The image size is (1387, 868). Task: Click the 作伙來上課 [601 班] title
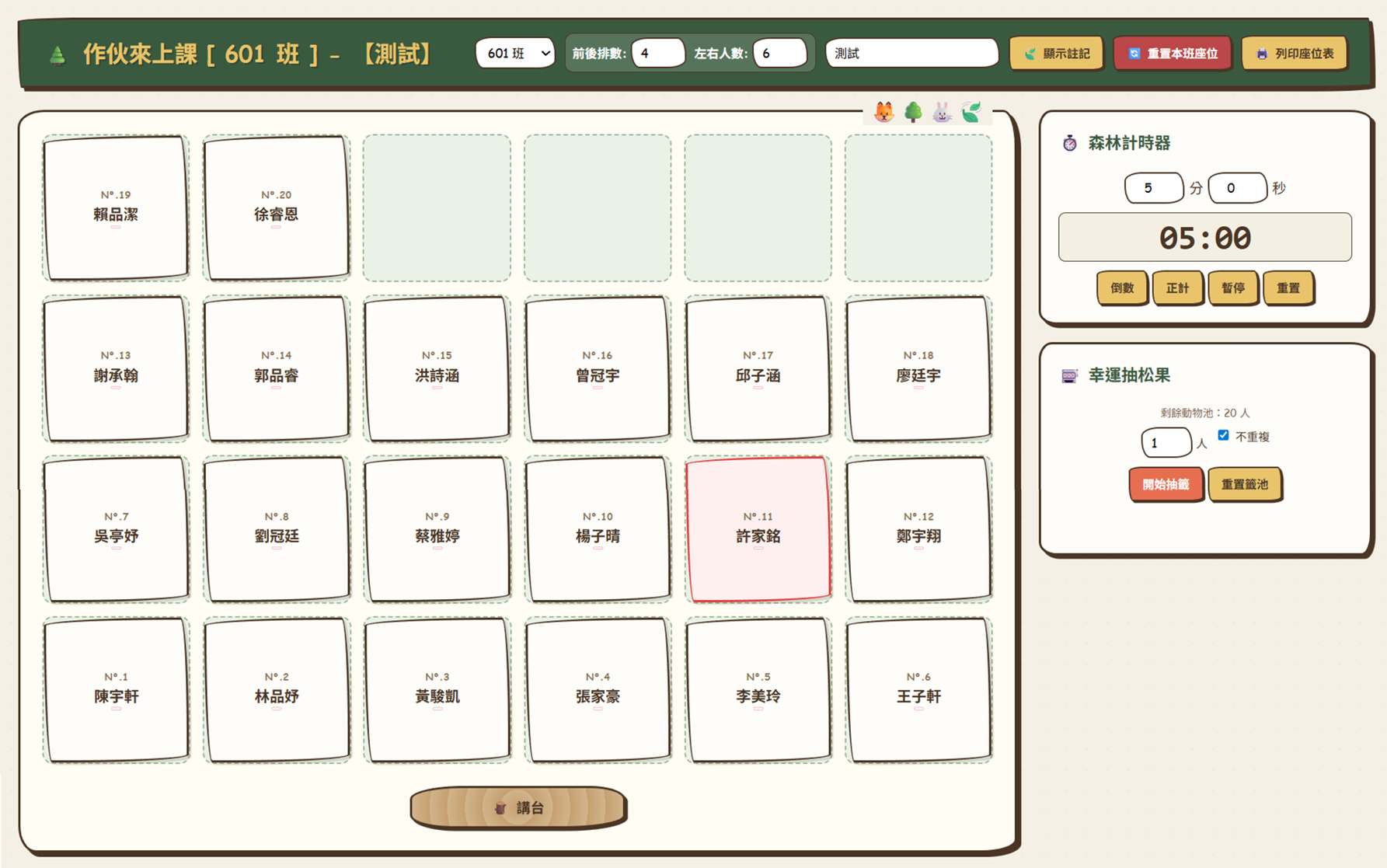tap(256, 54)
